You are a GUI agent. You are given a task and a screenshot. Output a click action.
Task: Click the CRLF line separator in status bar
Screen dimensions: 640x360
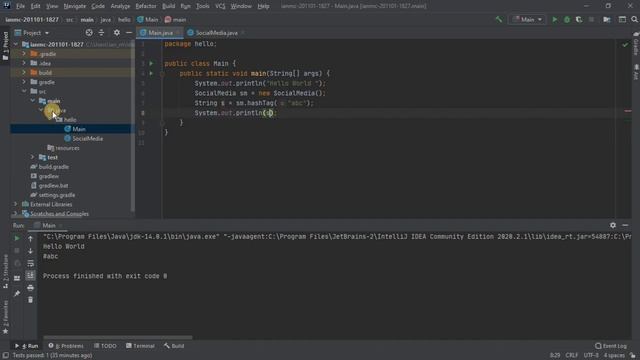click(x=571, y=356)
